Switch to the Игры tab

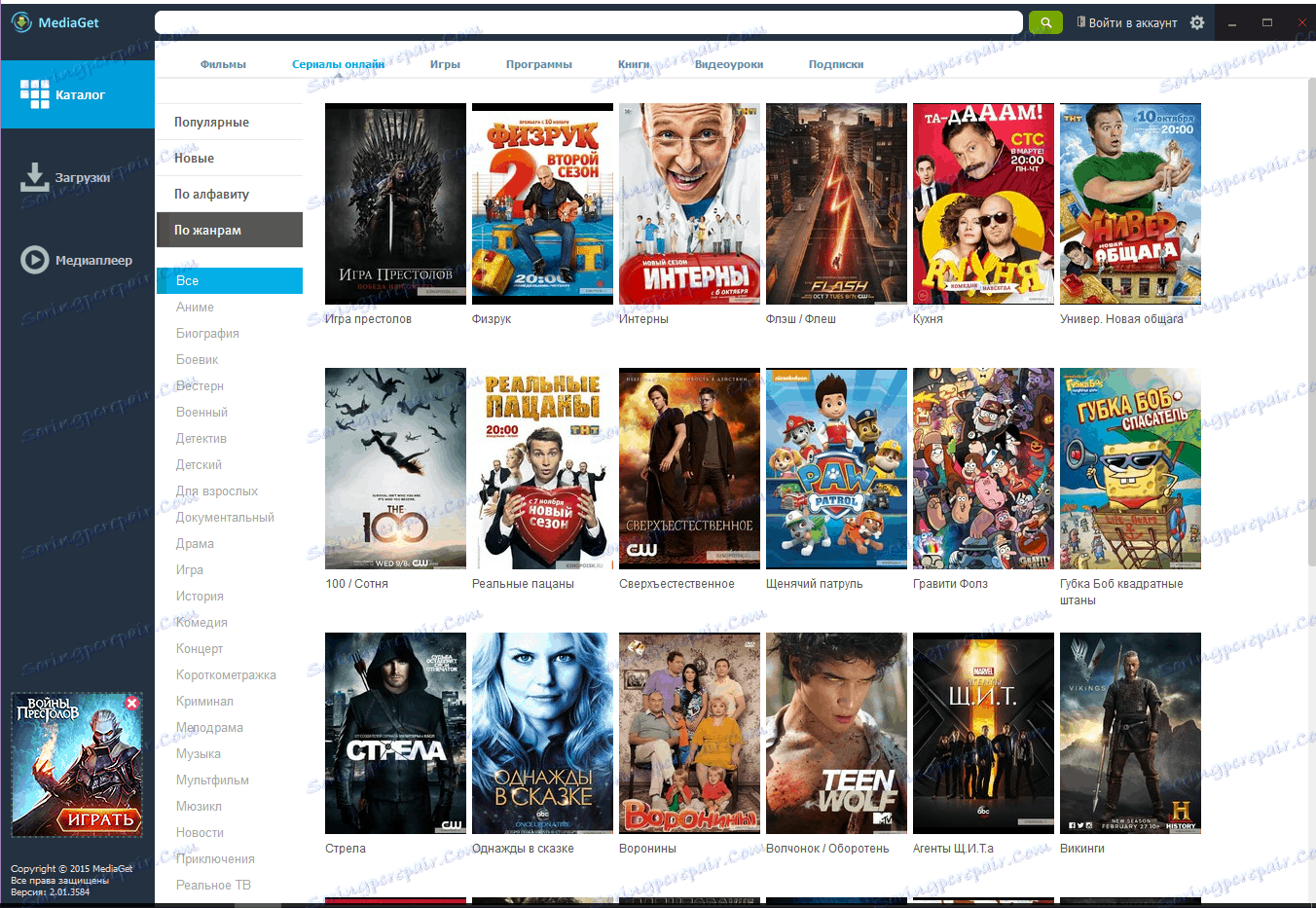click(445, 64)
